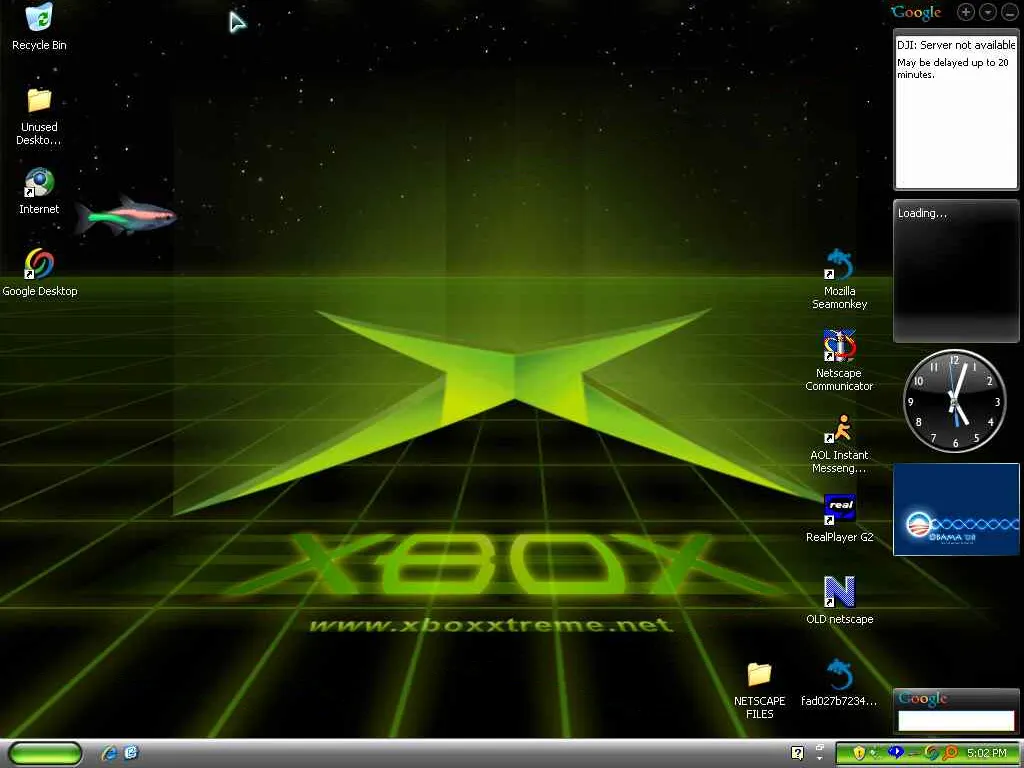Screen dimensions: 1024x768
Task: Launch the OLD netscape shortcut
Action: tap(839, 601)
